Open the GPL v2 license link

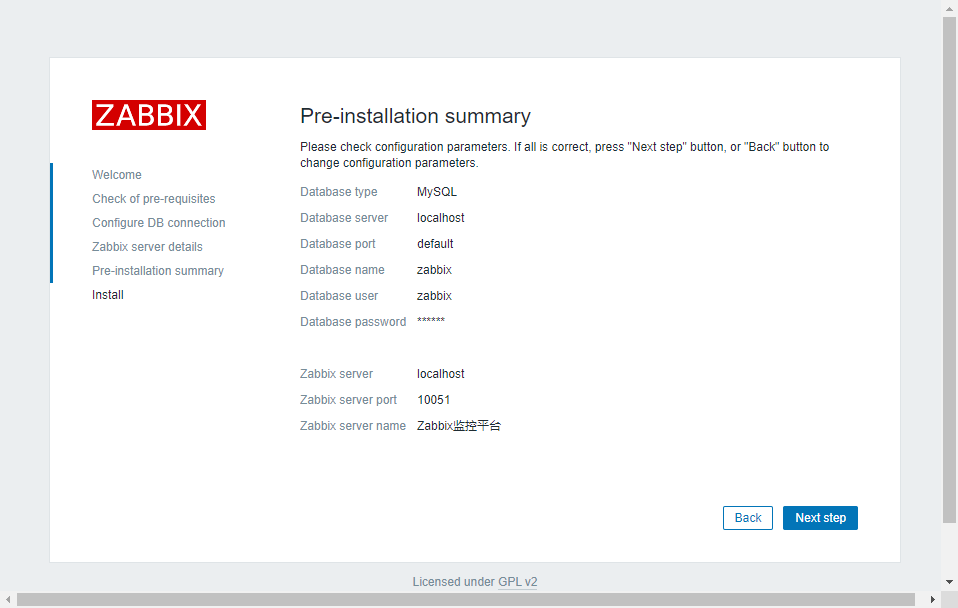pyautogui.click(x=517, y=582)
